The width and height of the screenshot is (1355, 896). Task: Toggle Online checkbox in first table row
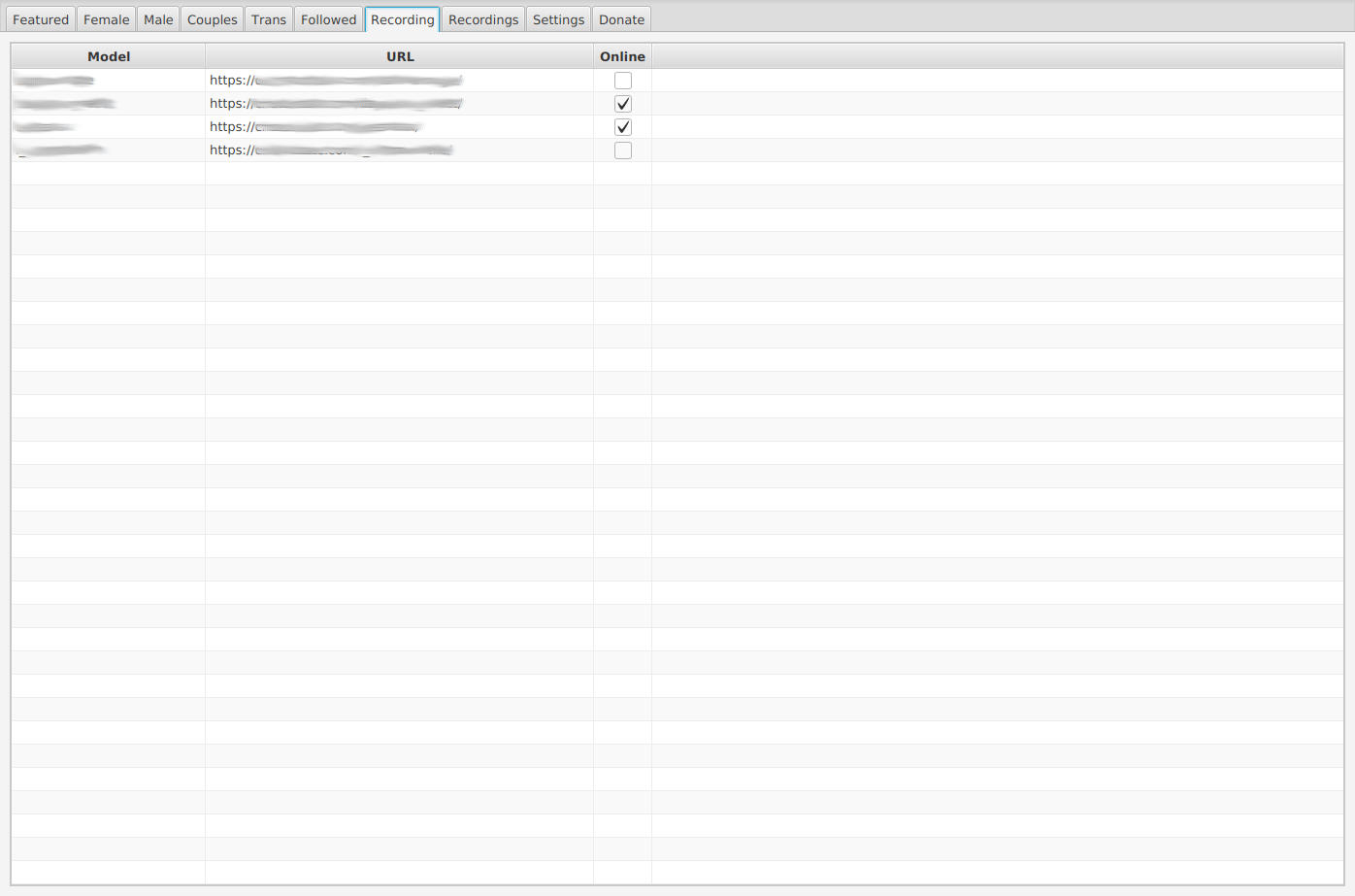point(623,81)
